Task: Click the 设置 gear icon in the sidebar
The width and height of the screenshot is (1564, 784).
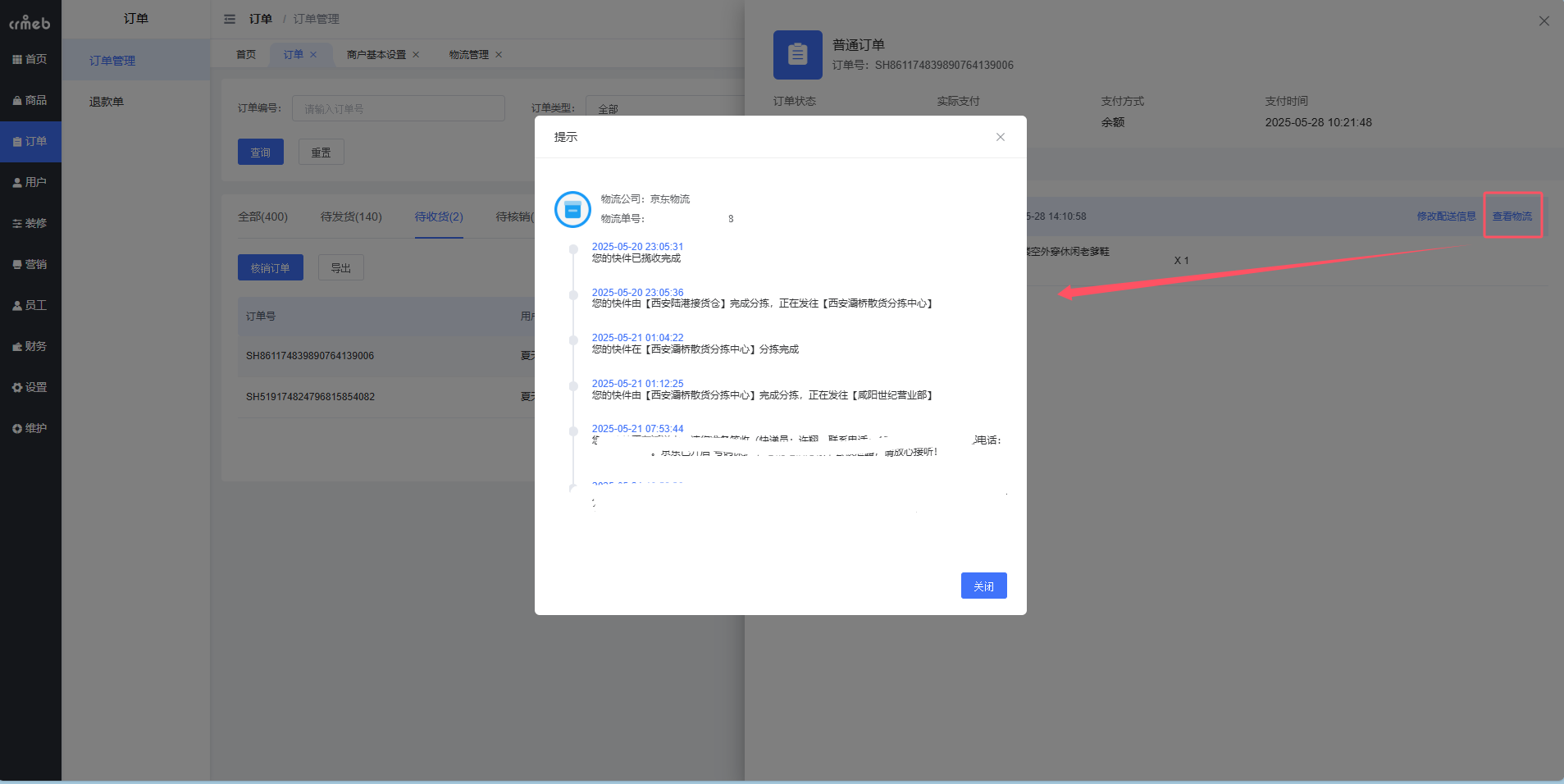Action: pyautogui.click(x=30, y=386)
